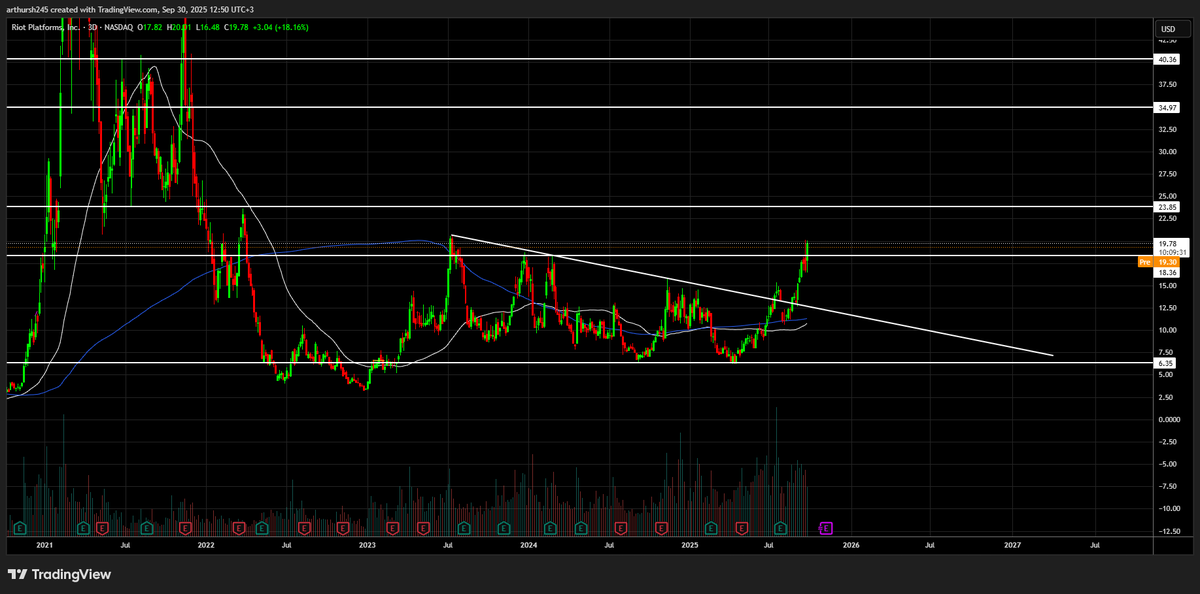This screenshot has height=594, width=1200.
Task: Click the 30.00 price axis tick
Action: (1167, 152)
